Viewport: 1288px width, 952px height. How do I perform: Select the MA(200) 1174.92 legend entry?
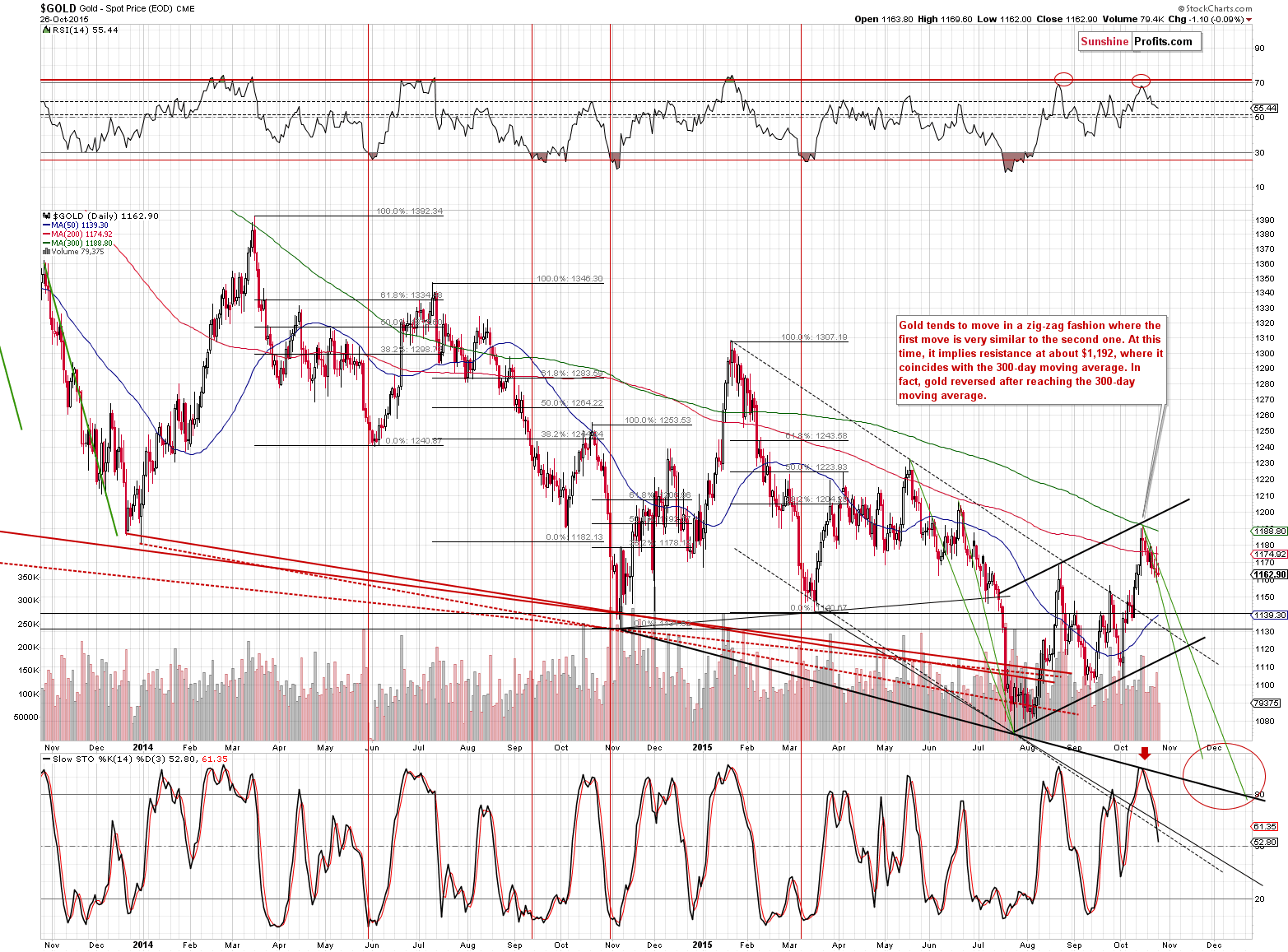tap(77, 235)
